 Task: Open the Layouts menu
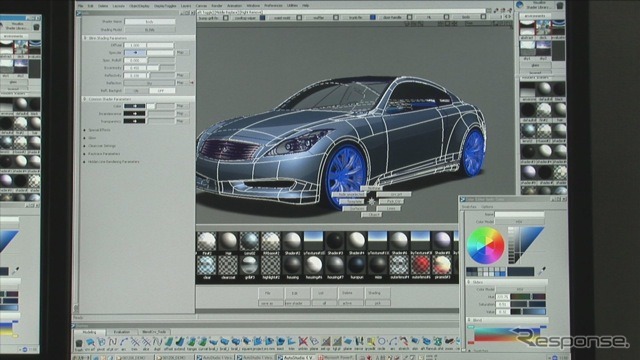[x=118, y=6]
